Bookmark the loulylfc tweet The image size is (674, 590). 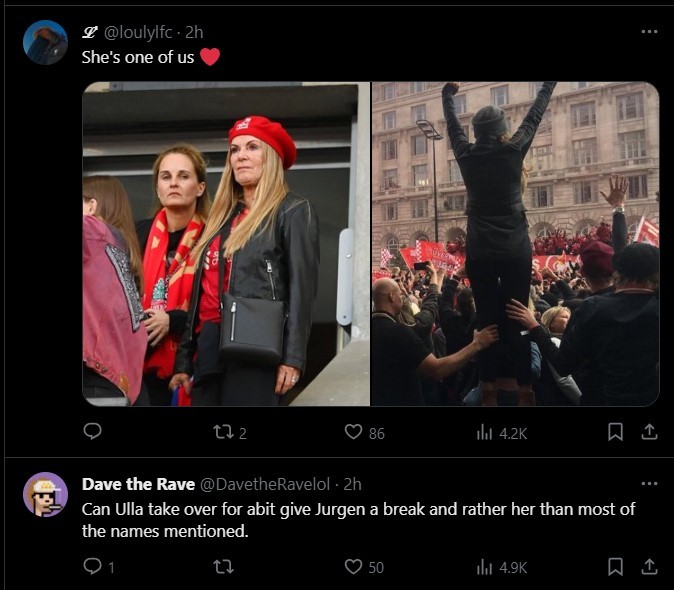[x=616, y=432]
